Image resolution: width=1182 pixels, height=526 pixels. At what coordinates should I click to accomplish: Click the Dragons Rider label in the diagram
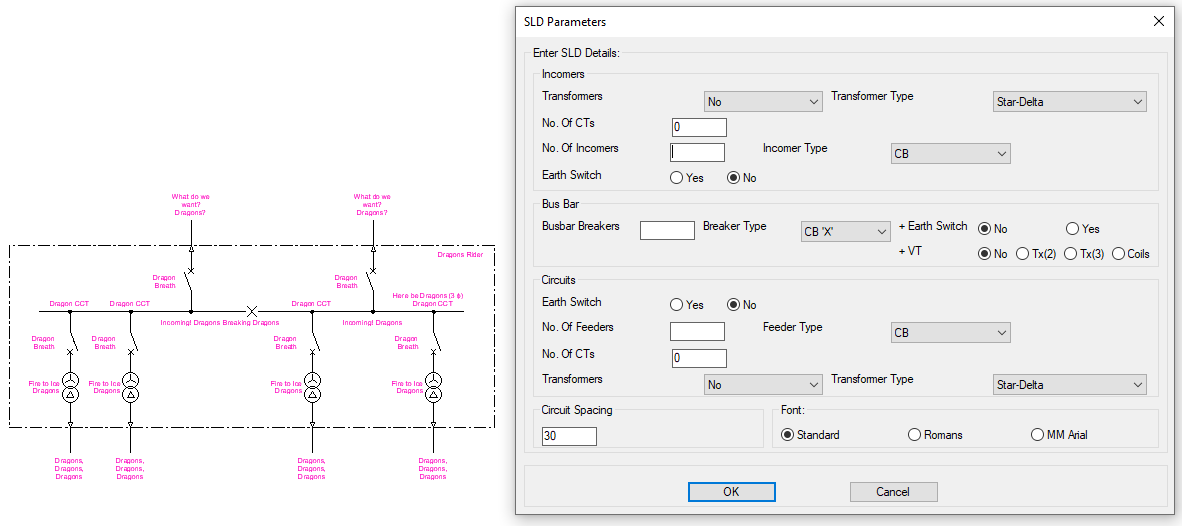tap(461, 255)
